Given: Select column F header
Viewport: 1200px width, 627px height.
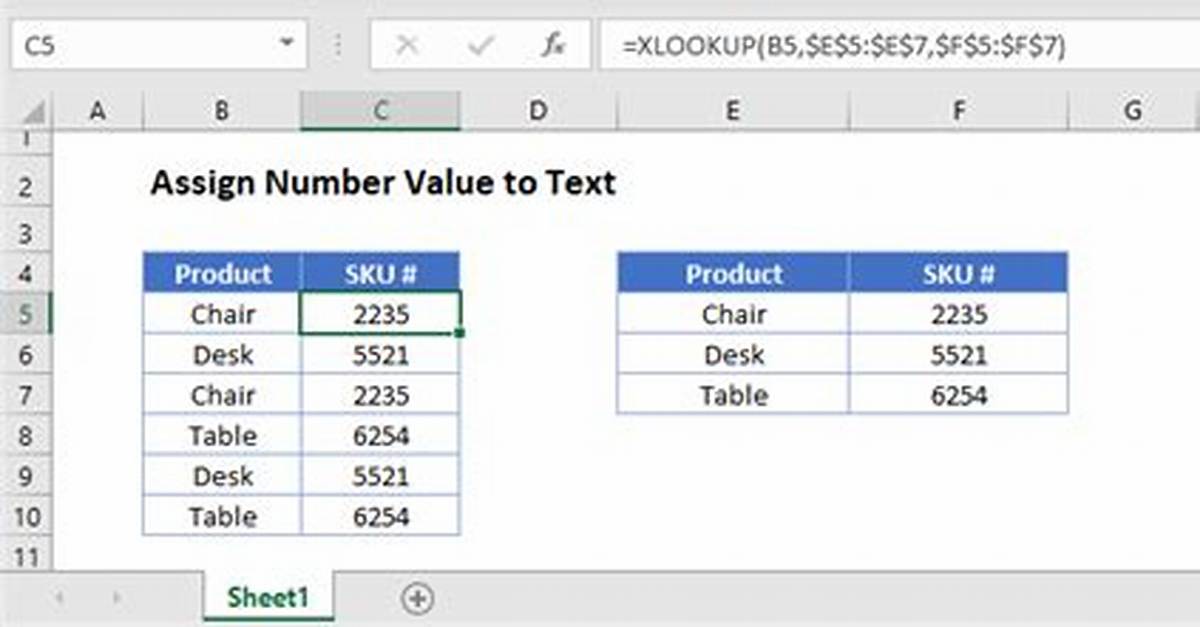Looking at the screenshot, I should pyautogui.click(x=958, y=111).
